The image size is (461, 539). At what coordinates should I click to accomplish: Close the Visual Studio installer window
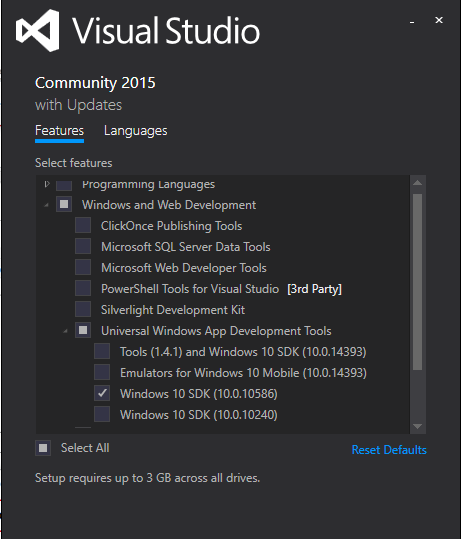[439, 20]
